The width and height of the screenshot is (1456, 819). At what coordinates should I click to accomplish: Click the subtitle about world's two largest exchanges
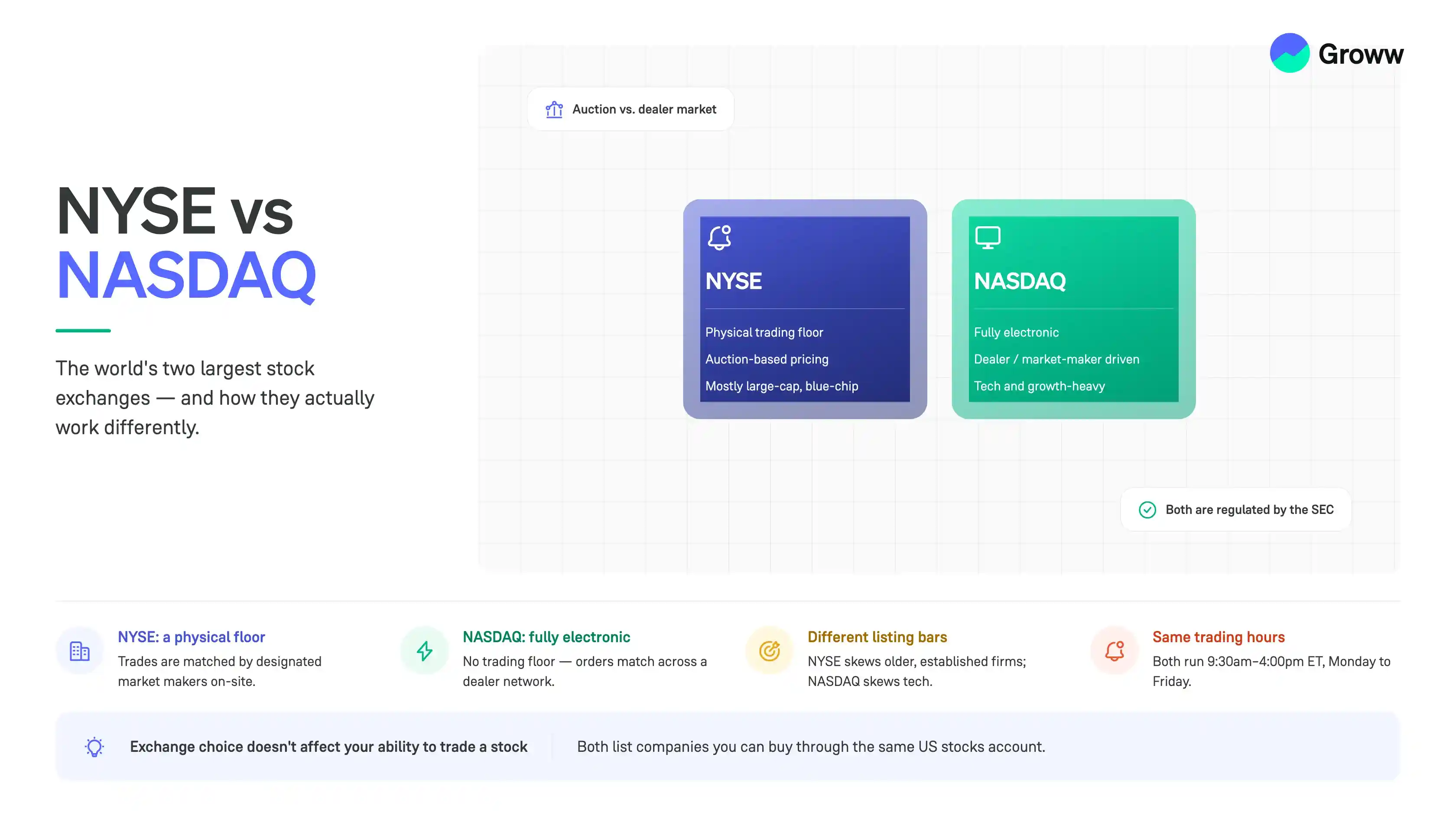click(215, 398)
